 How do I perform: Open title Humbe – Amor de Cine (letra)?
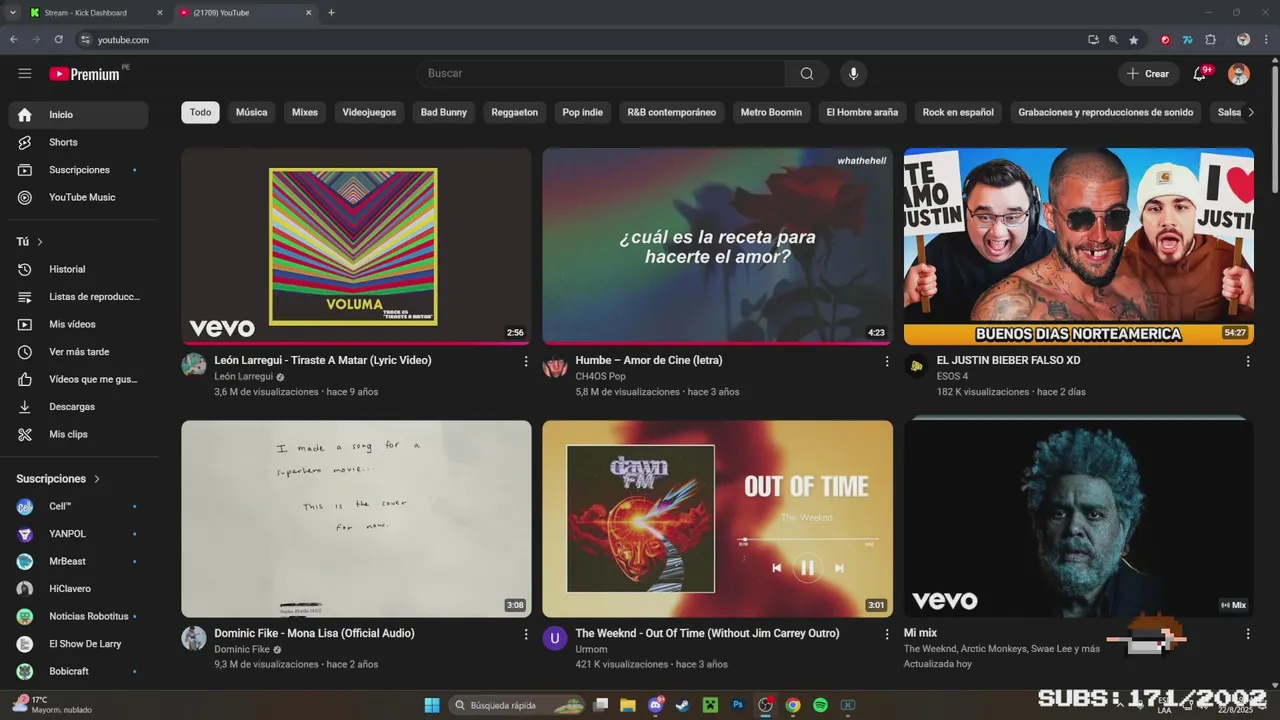[x=648, y=360]
